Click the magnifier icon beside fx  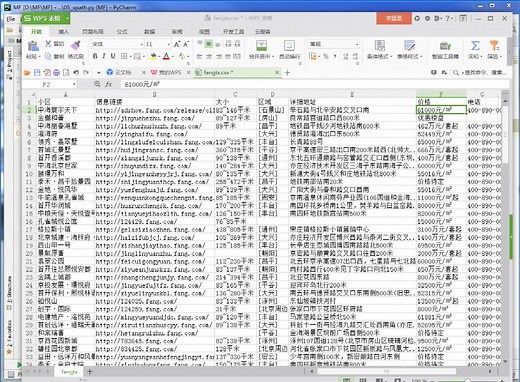[97, 84]
